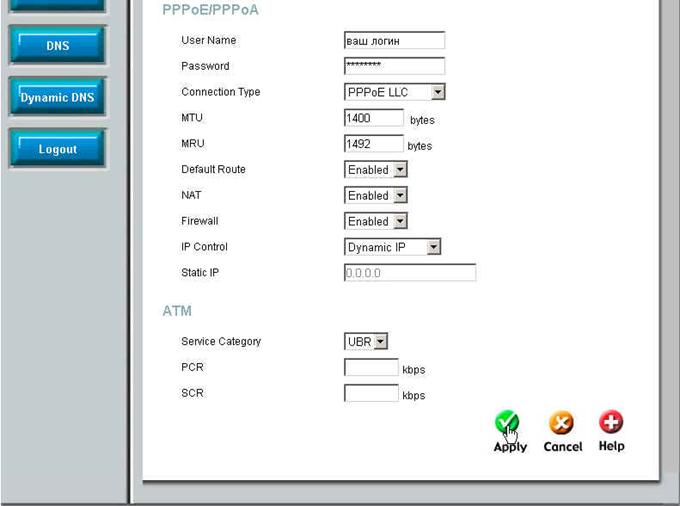Click the User Name label
The height and width of the screenshot is (506, 680).
(x=209, y=40)
